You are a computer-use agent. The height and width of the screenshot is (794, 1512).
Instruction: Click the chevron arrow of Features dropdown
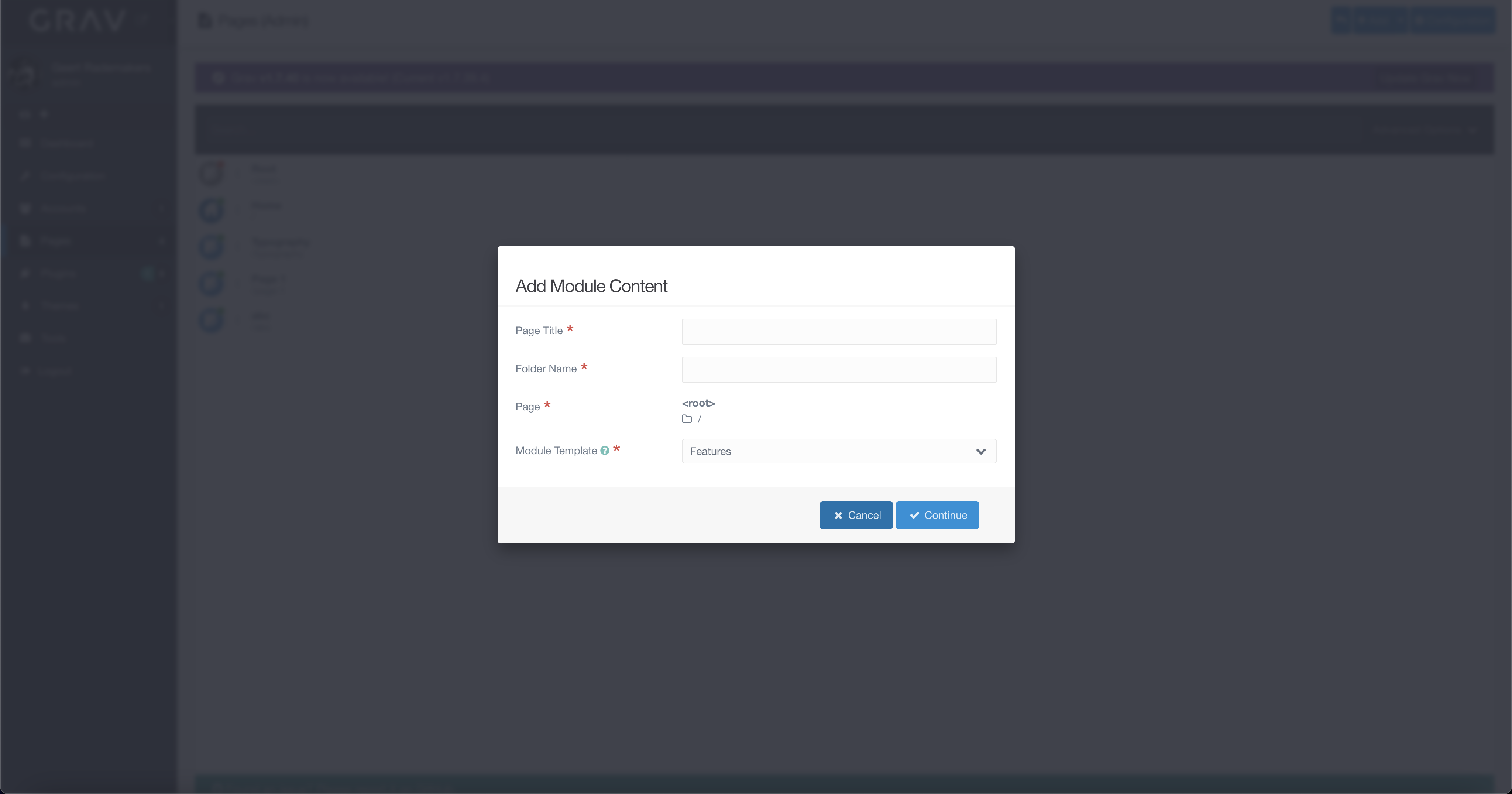[980, 451]
